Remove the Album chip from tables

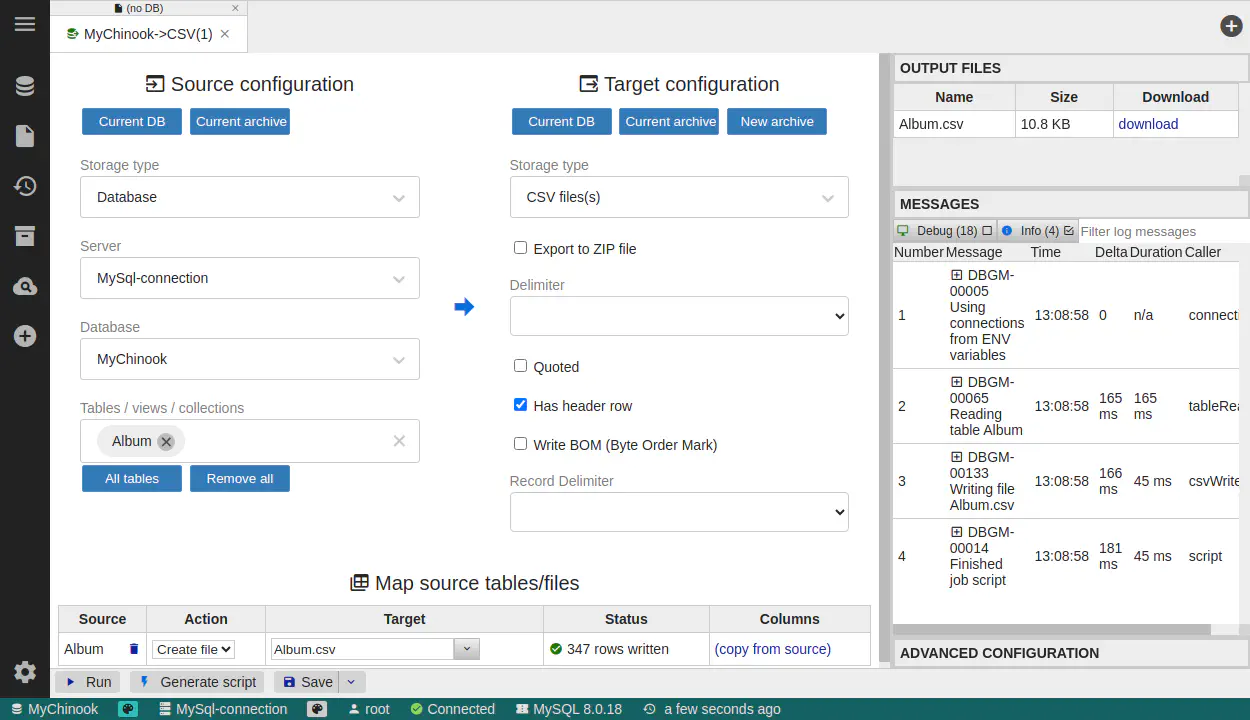point(166,442)
